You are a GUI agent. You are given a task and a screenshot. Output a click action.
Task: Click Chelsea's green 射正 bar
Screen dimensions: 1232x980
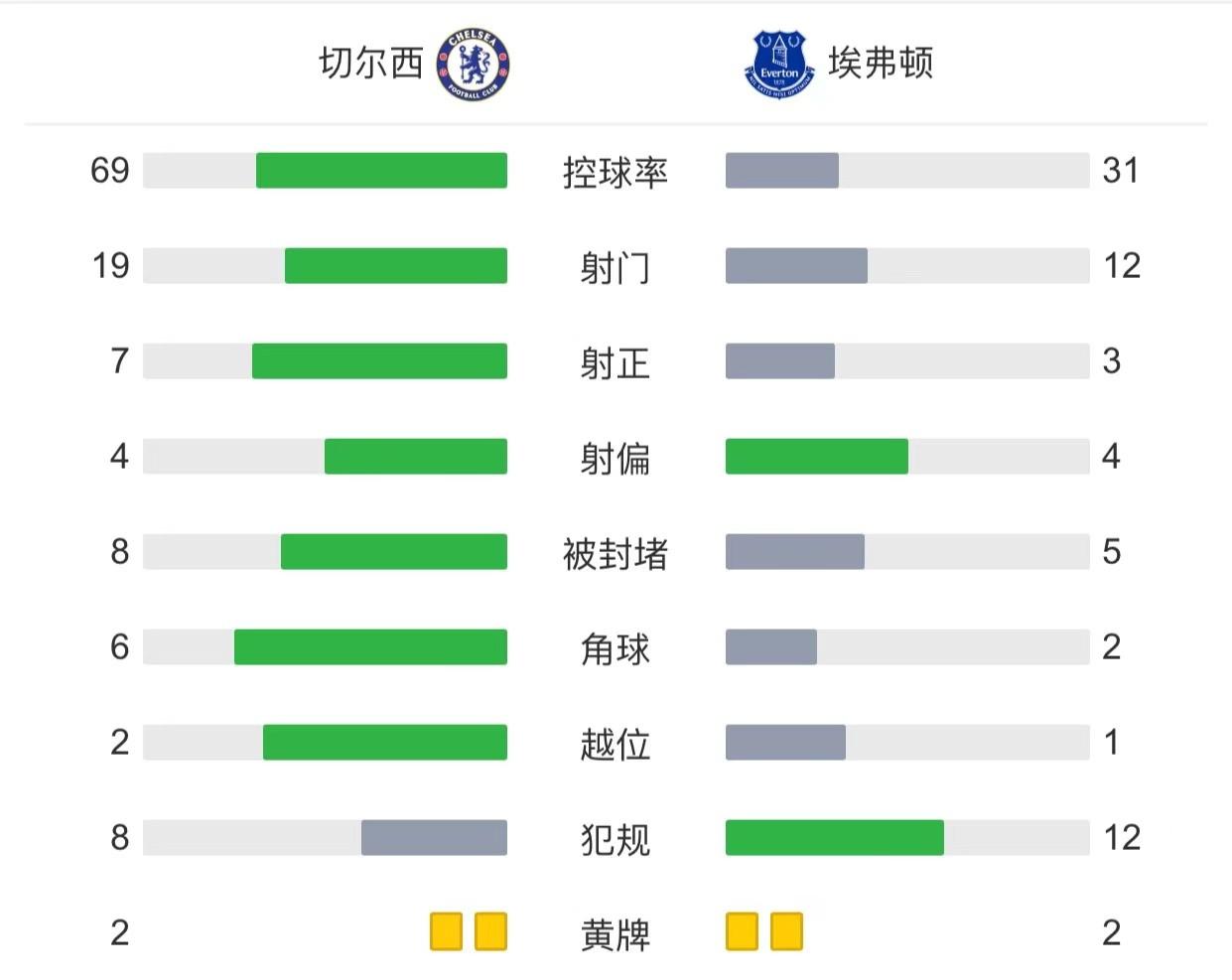pos(379,361)
